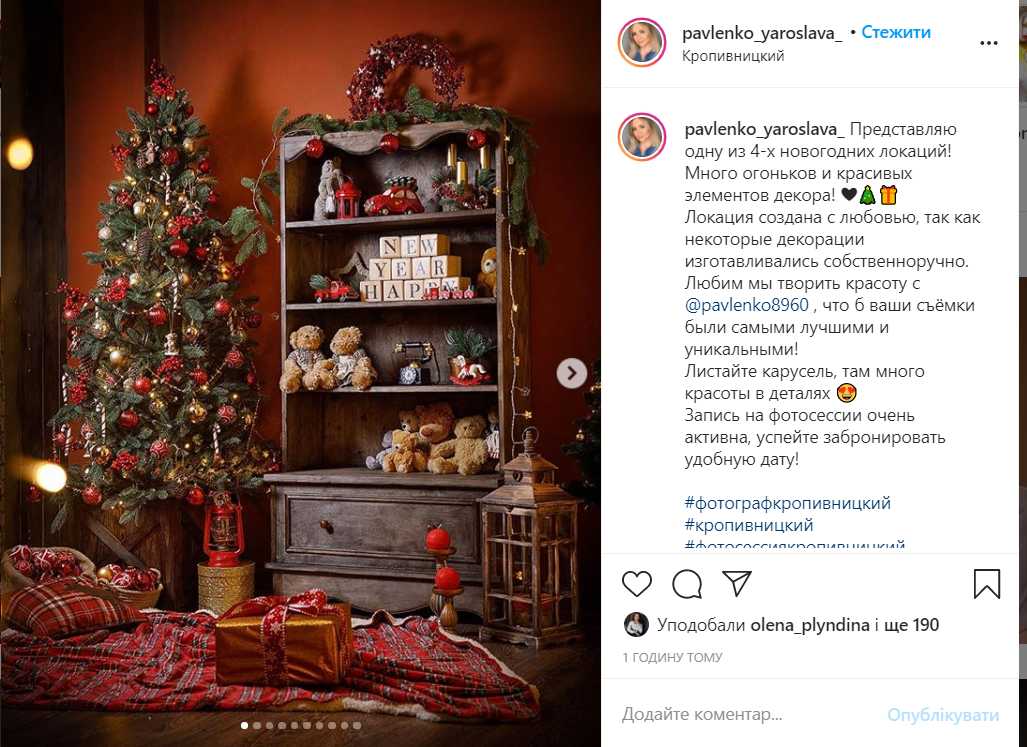Follow the account via Стежити
Viewport: 1027px width, 747px height.
pyautogui.click(x=895, y=32)
